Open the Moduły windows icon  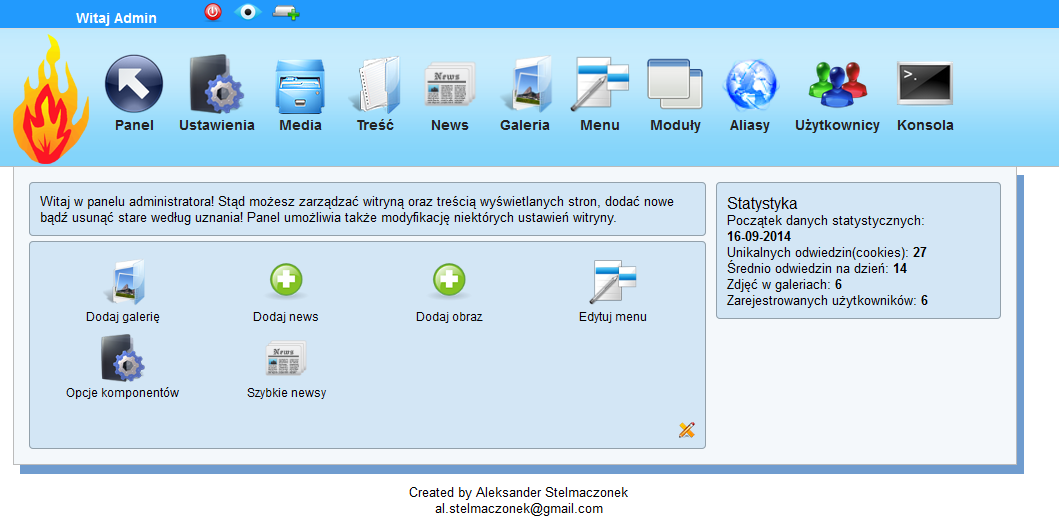click(x=675, y=84)
